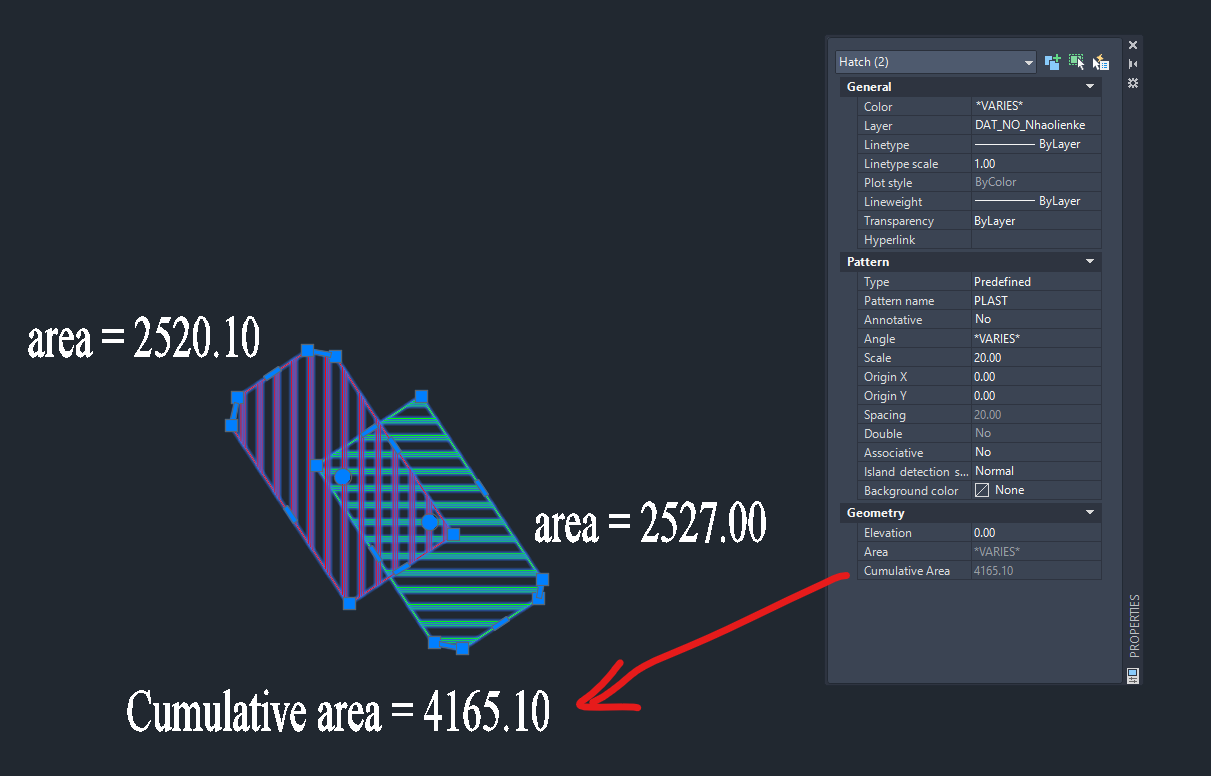Click the auto-hide palette icon
This screenshot has height=776, width=1211.
[x=1133, y=64]
